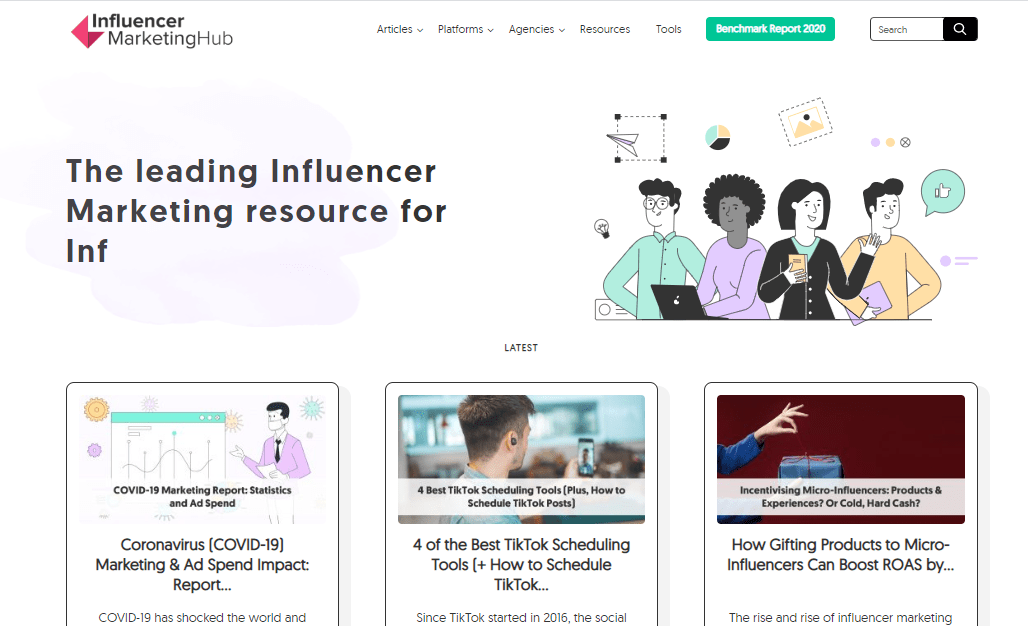Expand the Platforms dropdown menu
This screenshot has height=626, width=1028.
coord(465,29)
